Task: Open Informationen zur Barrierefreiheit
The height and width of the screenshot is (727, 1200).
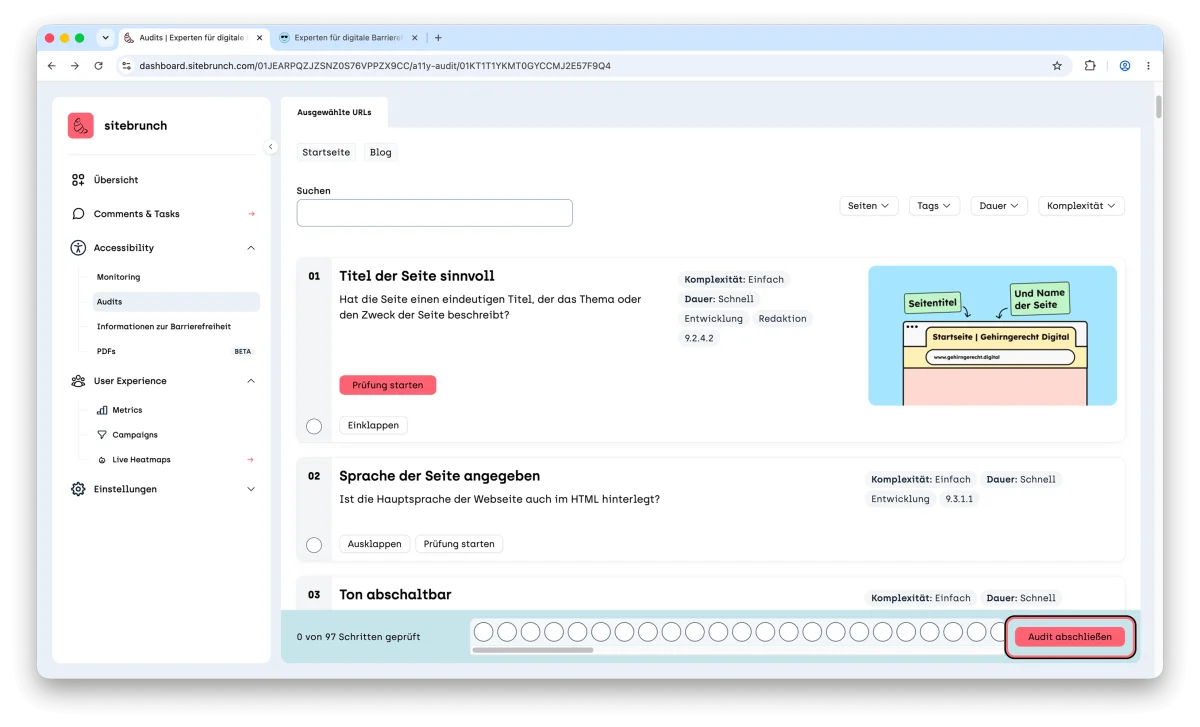Action: [x=164, y=327]
